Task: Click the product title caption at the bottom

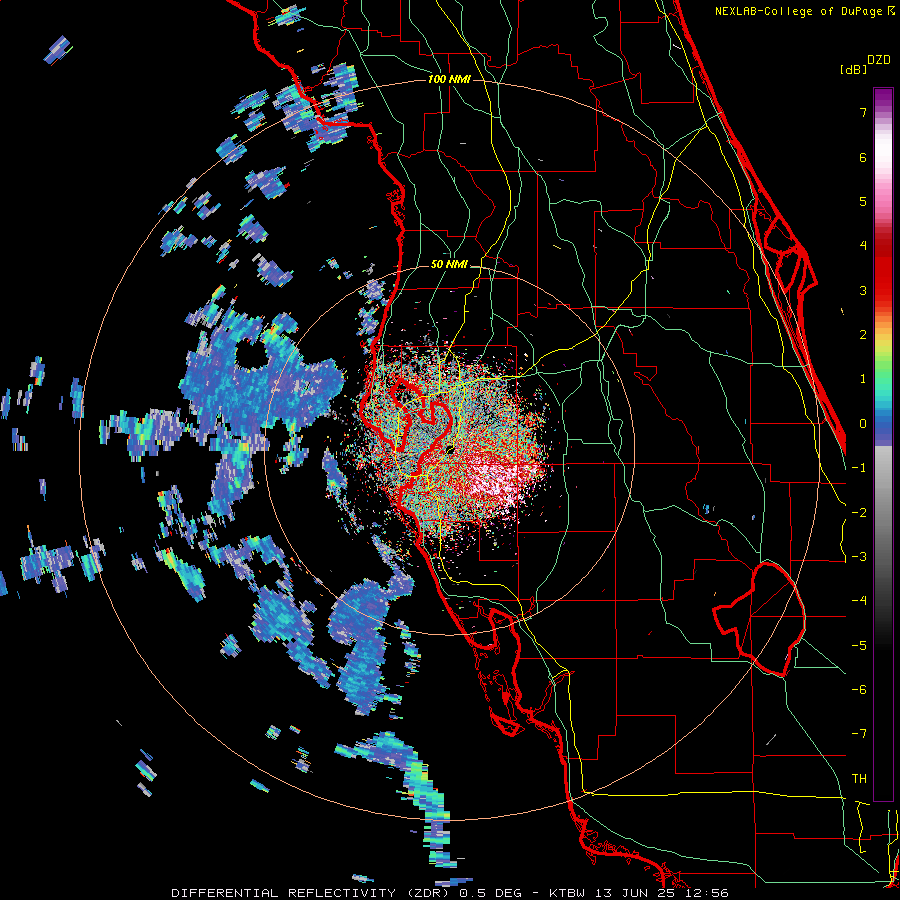Action: point(449,893)
